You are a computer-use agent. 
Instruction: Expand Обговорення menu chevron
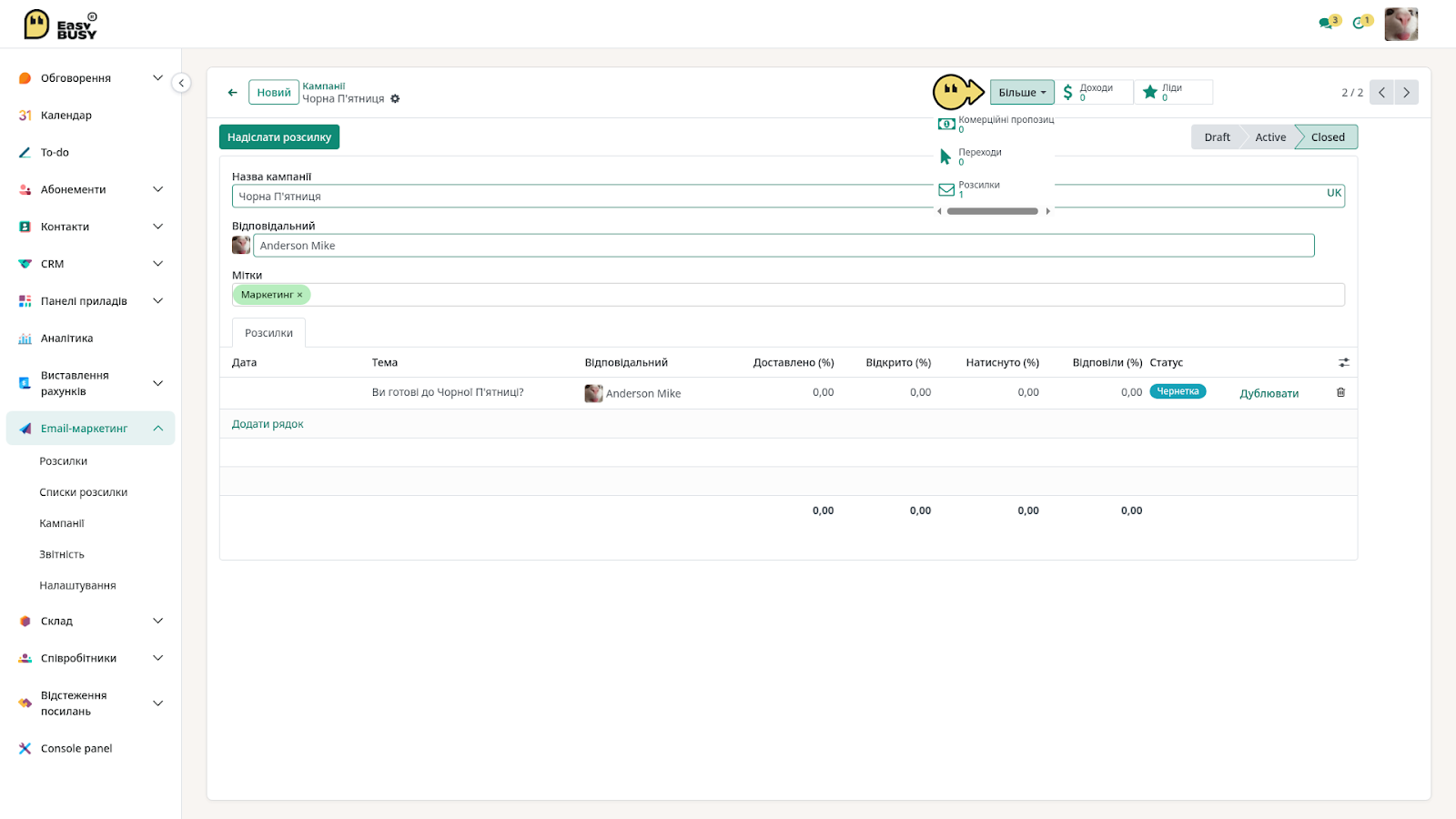click(157, 78)
